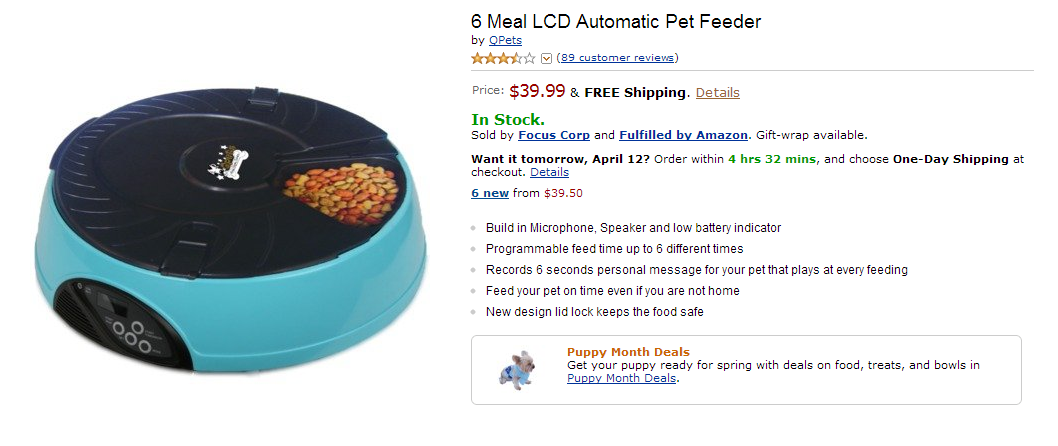Screen dimensions: 1058x446
Task: Click the Build in Microphone feature bullet
Action: point(633,228)
